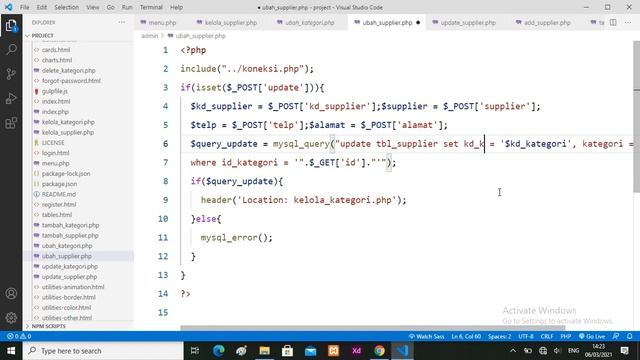Screen dimensions: 640x360
Task: Open LICENSE file in explorer
Action: [53, 142]
